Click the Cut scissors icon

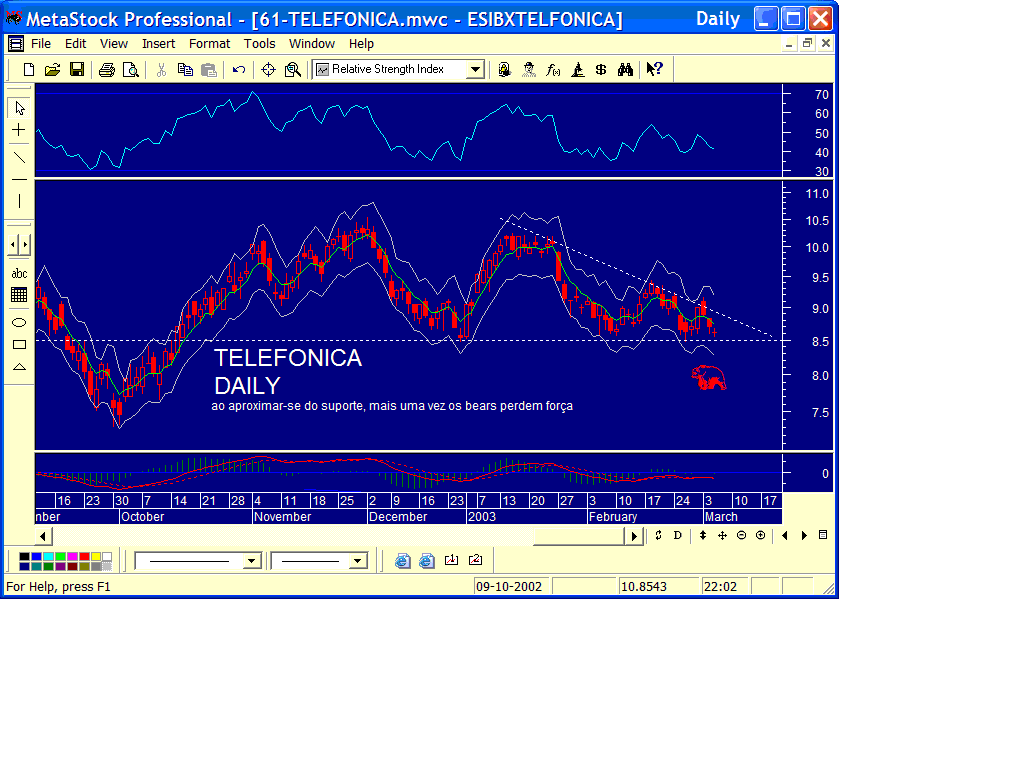click(161, 69)
